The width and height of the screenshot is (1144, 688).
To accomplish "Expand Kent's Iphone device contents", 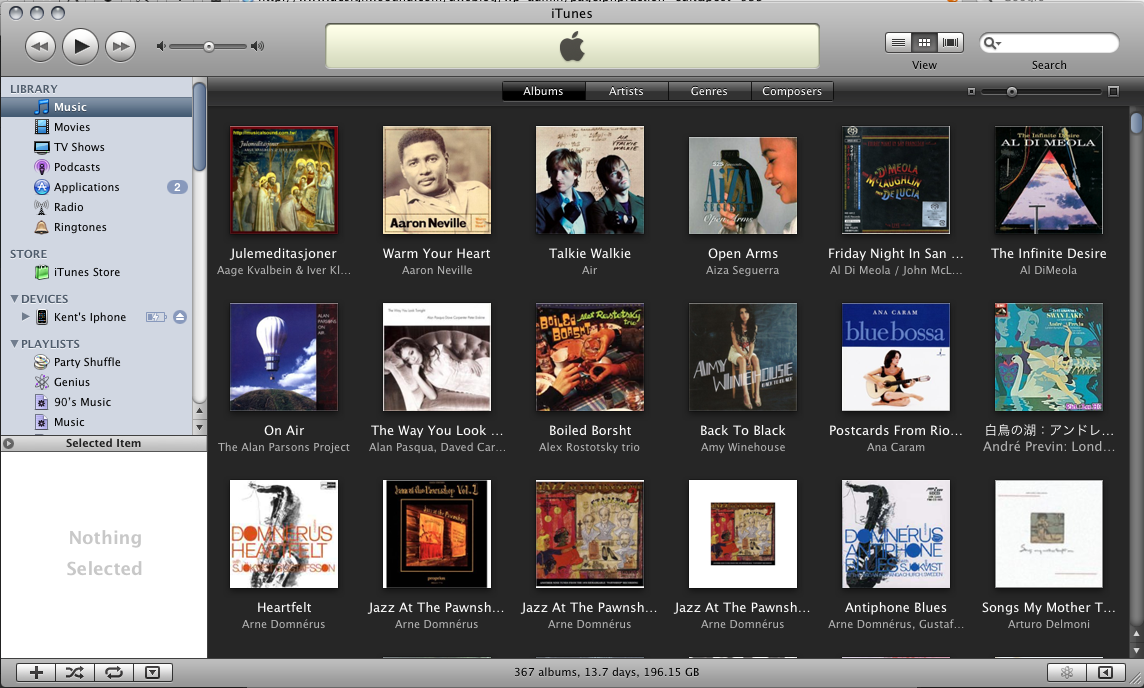I will (26, 317).
